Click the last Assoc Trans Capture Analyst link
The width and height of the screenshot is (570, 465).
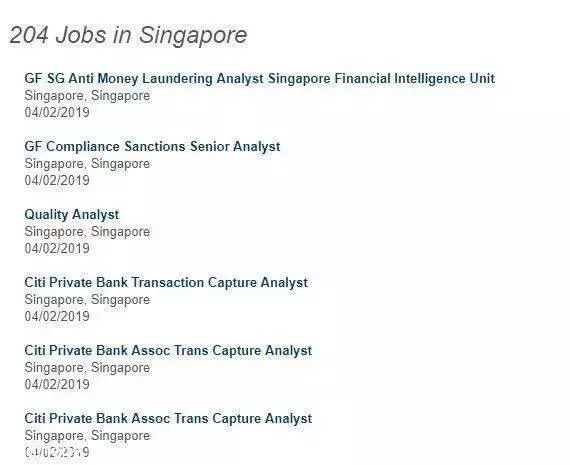(168, 419)
